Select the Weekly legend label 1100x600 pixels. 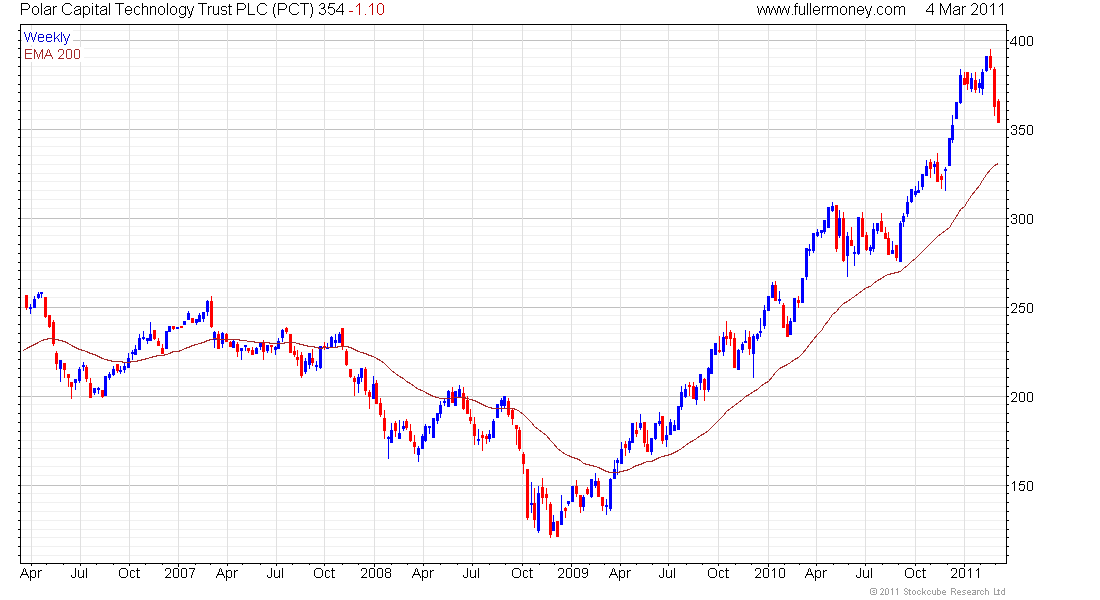(x=47, y=37)
